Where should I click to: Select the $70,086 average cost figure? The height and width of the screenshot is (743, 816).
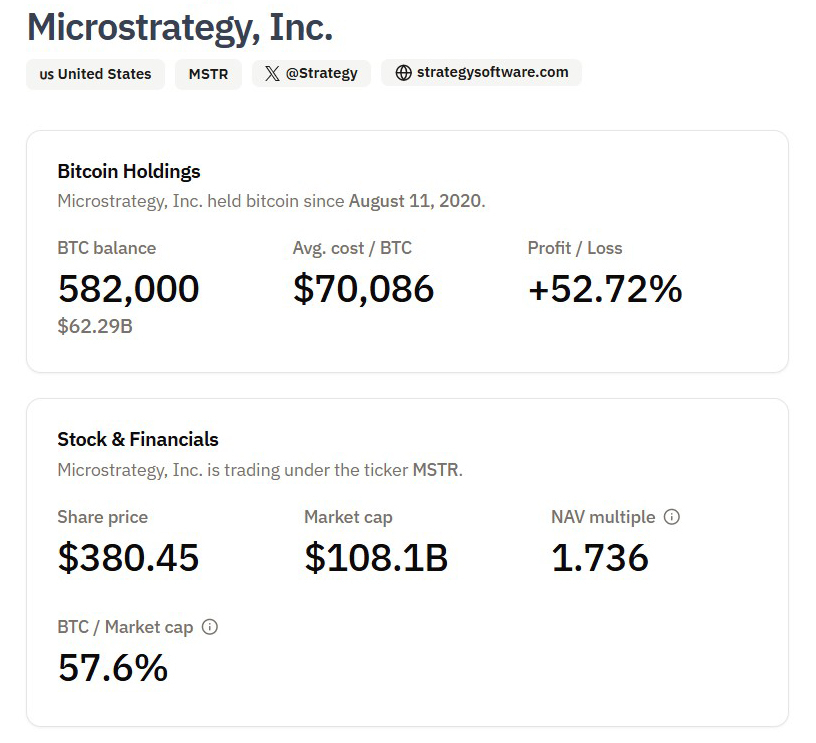(363, 289)
